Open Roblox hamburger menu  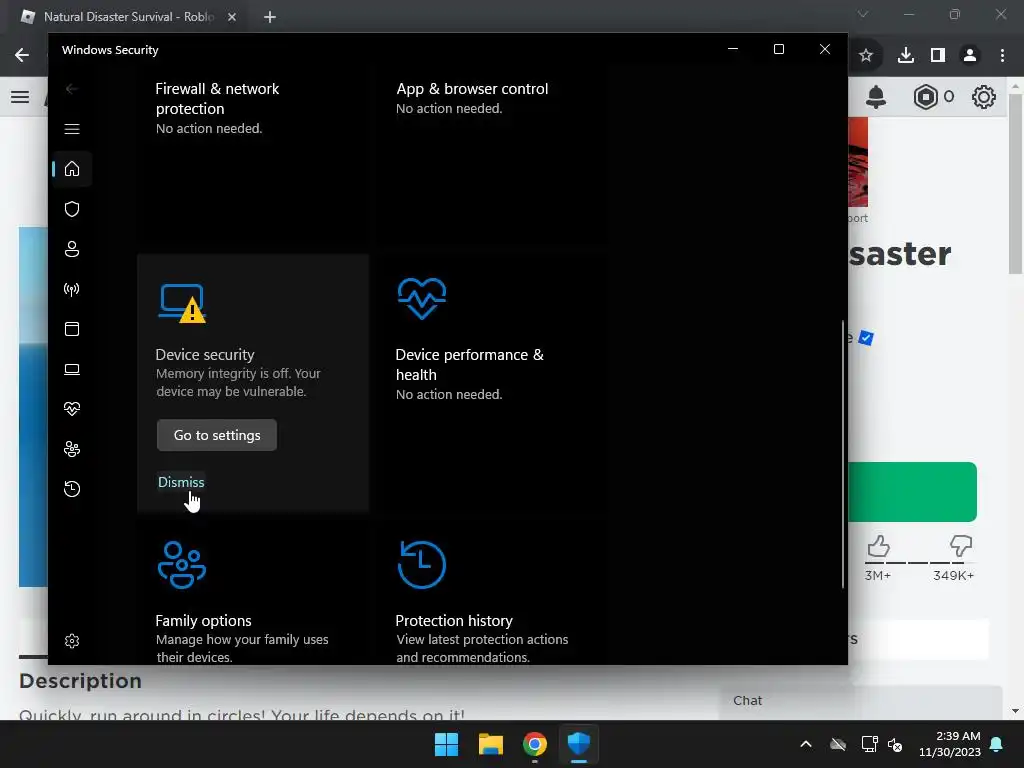[20, 97]
